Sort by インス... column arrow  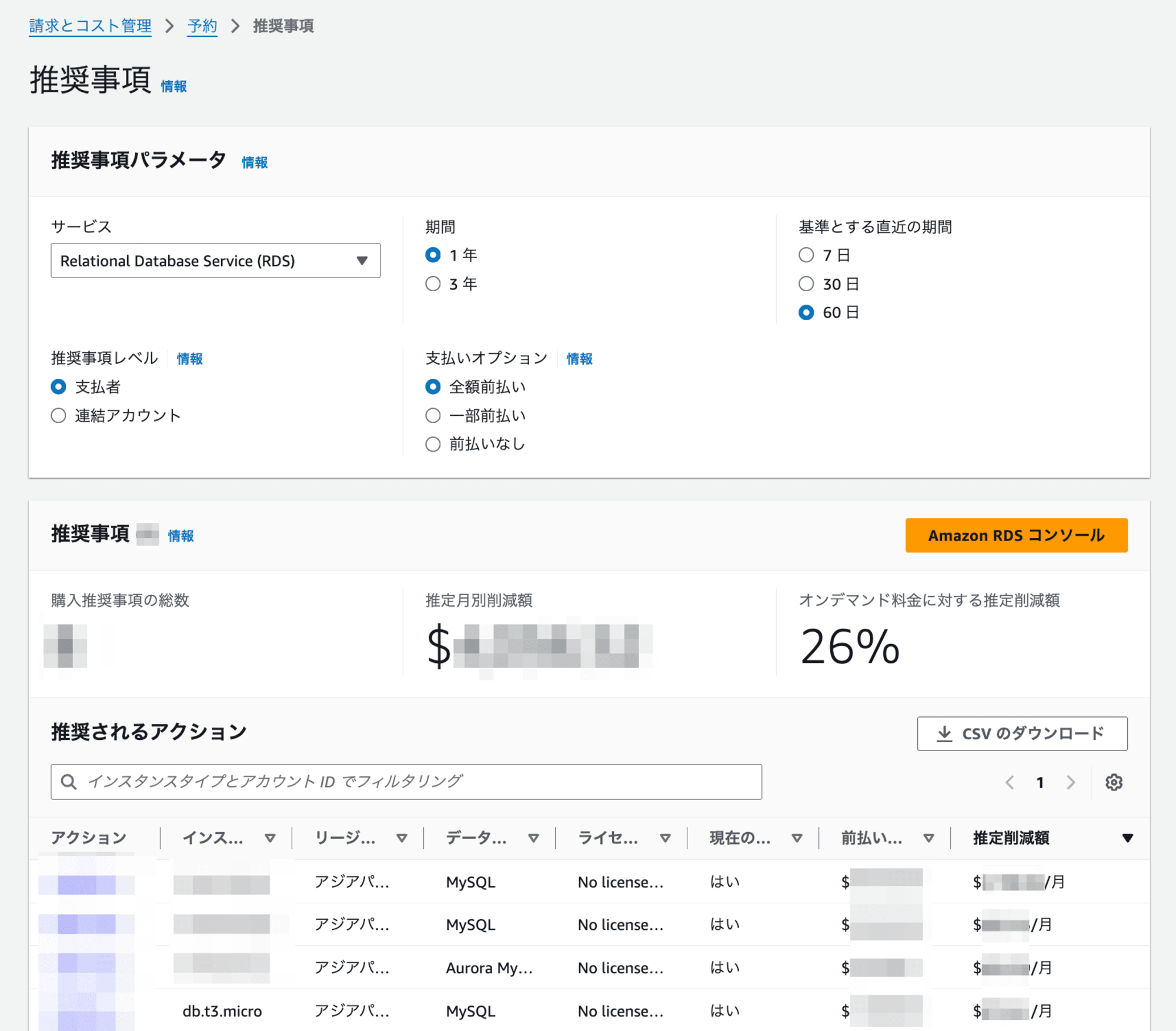coord(270,838)
